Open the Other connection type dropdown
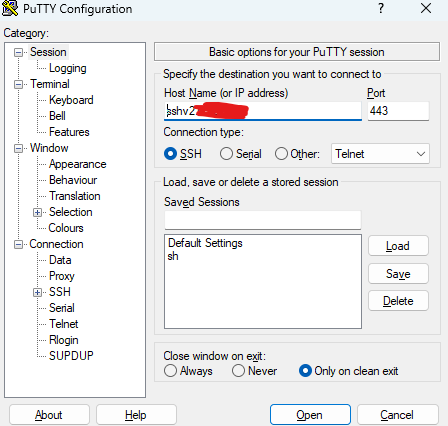448x426 pixels. coord(380,154)
